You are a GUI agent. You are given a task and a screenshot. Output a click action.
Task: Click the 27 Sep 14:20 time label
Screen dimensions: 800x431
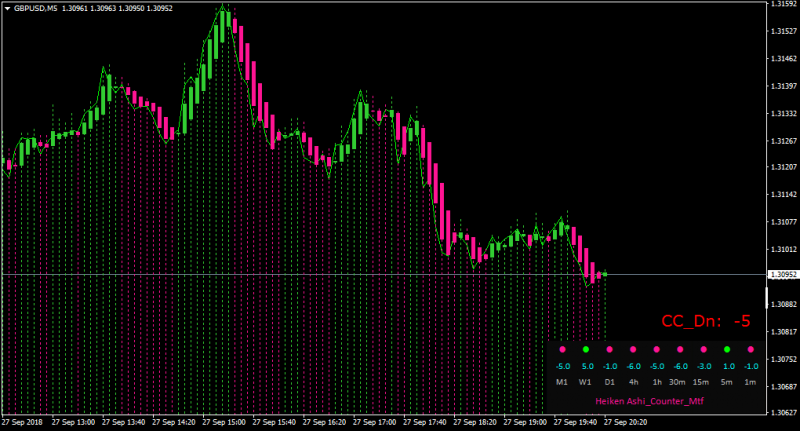[x=173, y=422]
